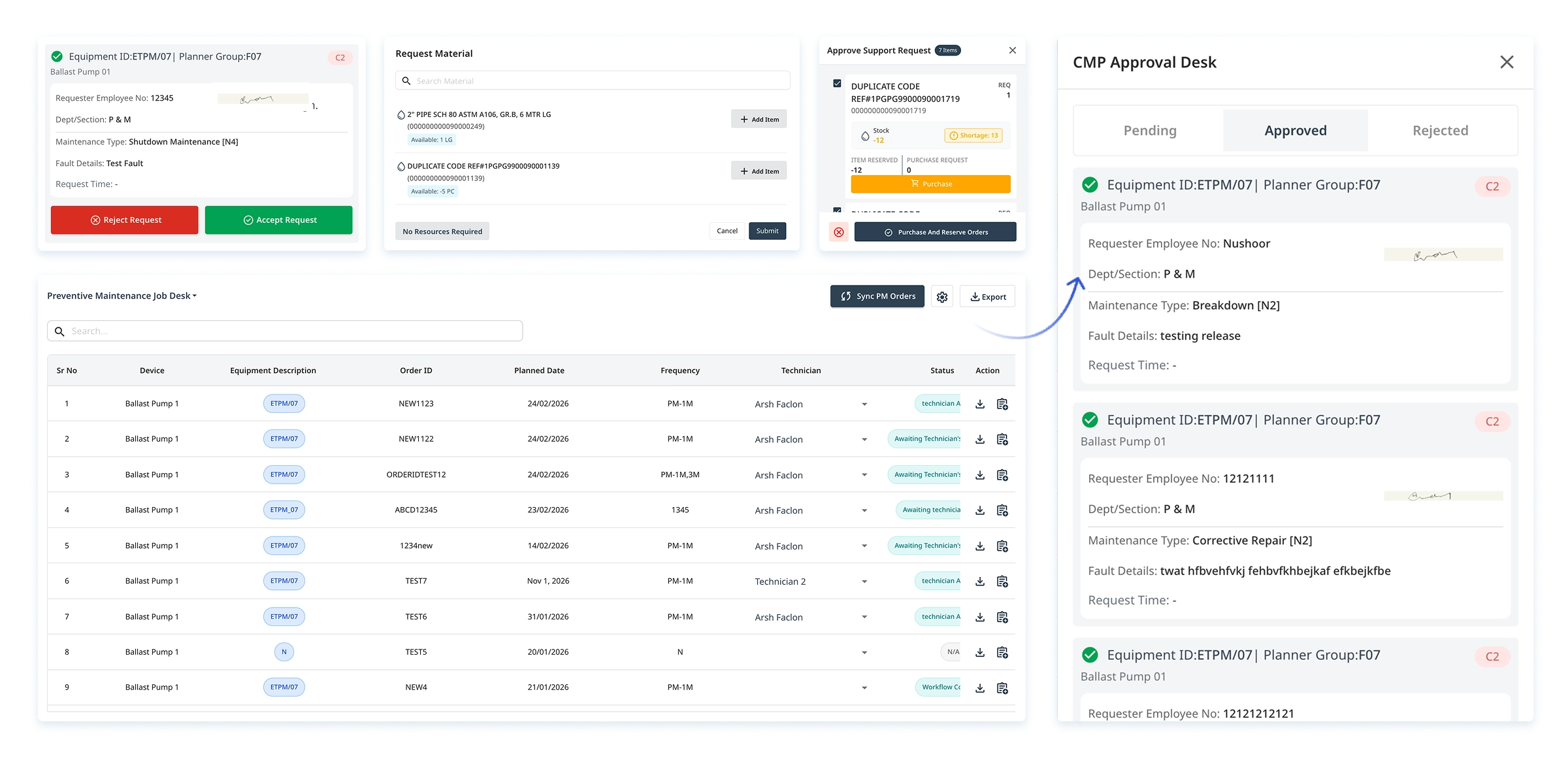
Task: Click the Sync PM Orders button
Action: (x=877, y=296)
